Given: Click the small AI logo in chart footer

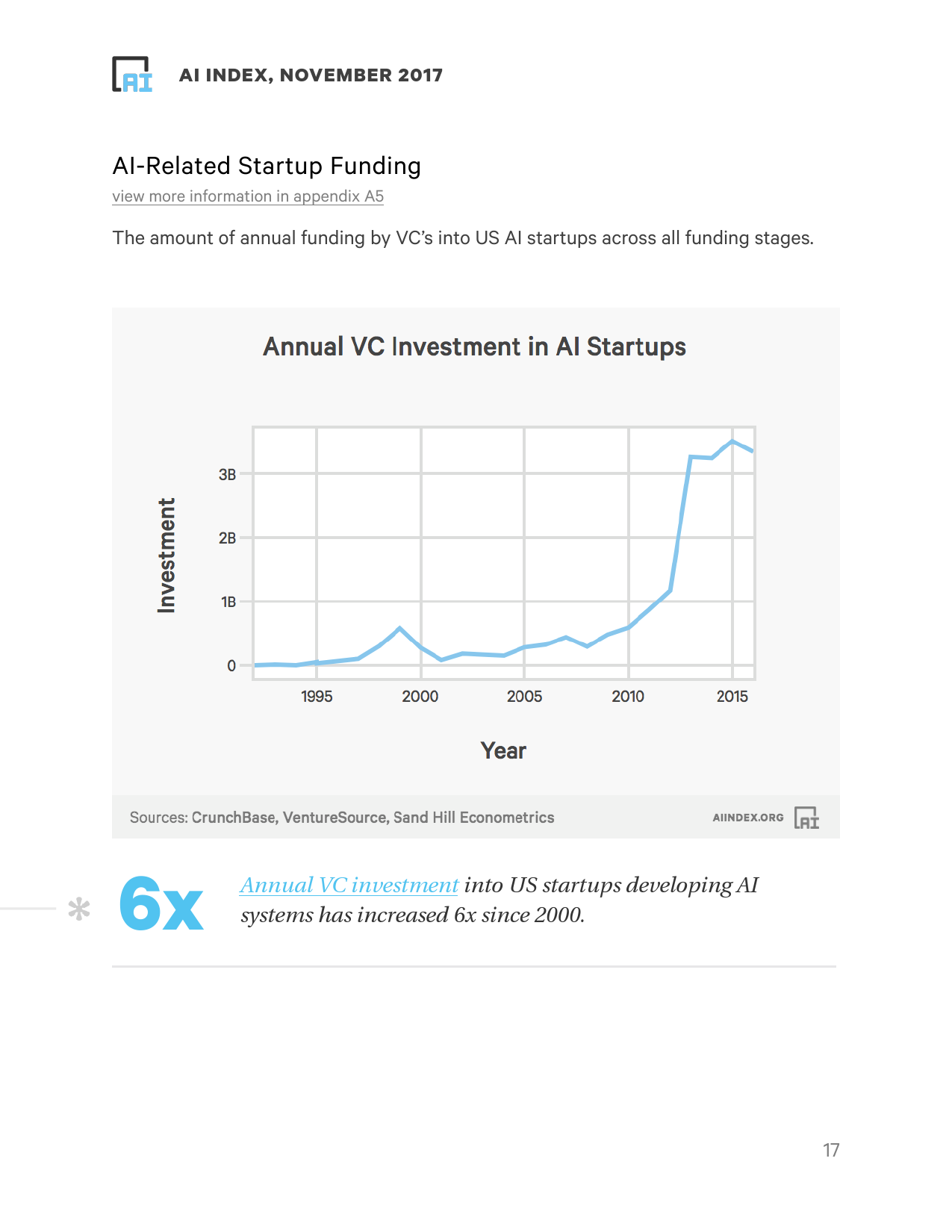Looking at the screenshot, I should tap(806, 818).
